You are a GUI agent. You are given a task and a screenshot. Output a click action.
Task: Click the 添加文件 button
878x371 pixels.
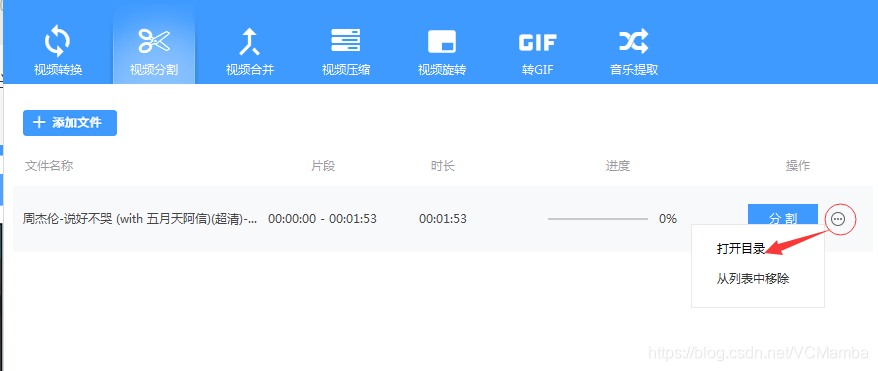[70, 123]
